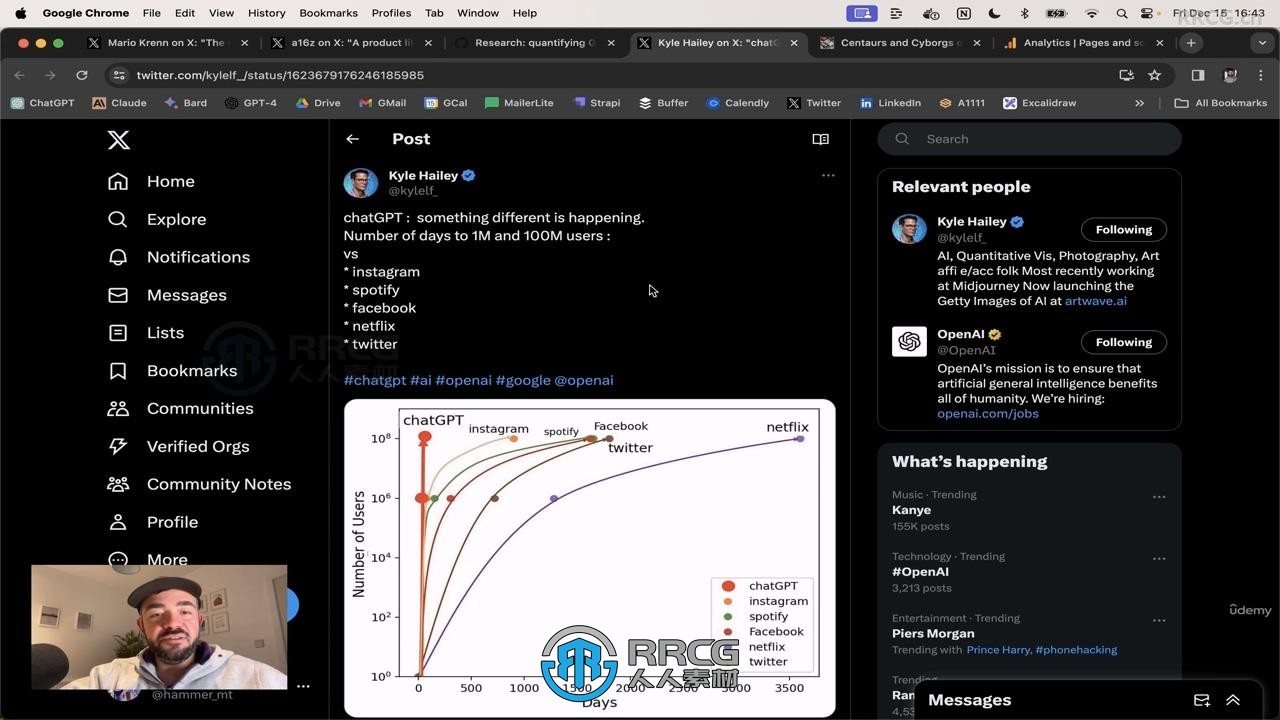The image size is (1280, 720).
Task: Click the Prince Harry, #phonehacking link
Action: (x=1041, y=650)
